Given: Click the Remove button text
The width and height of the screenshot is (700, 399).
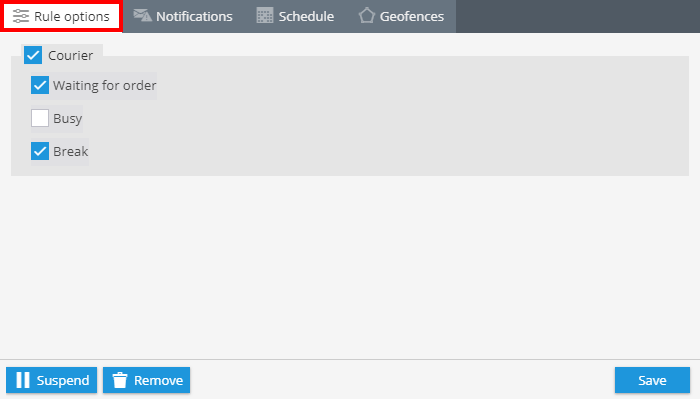Looking at the screenshot, I should click(x=158, y=380).
